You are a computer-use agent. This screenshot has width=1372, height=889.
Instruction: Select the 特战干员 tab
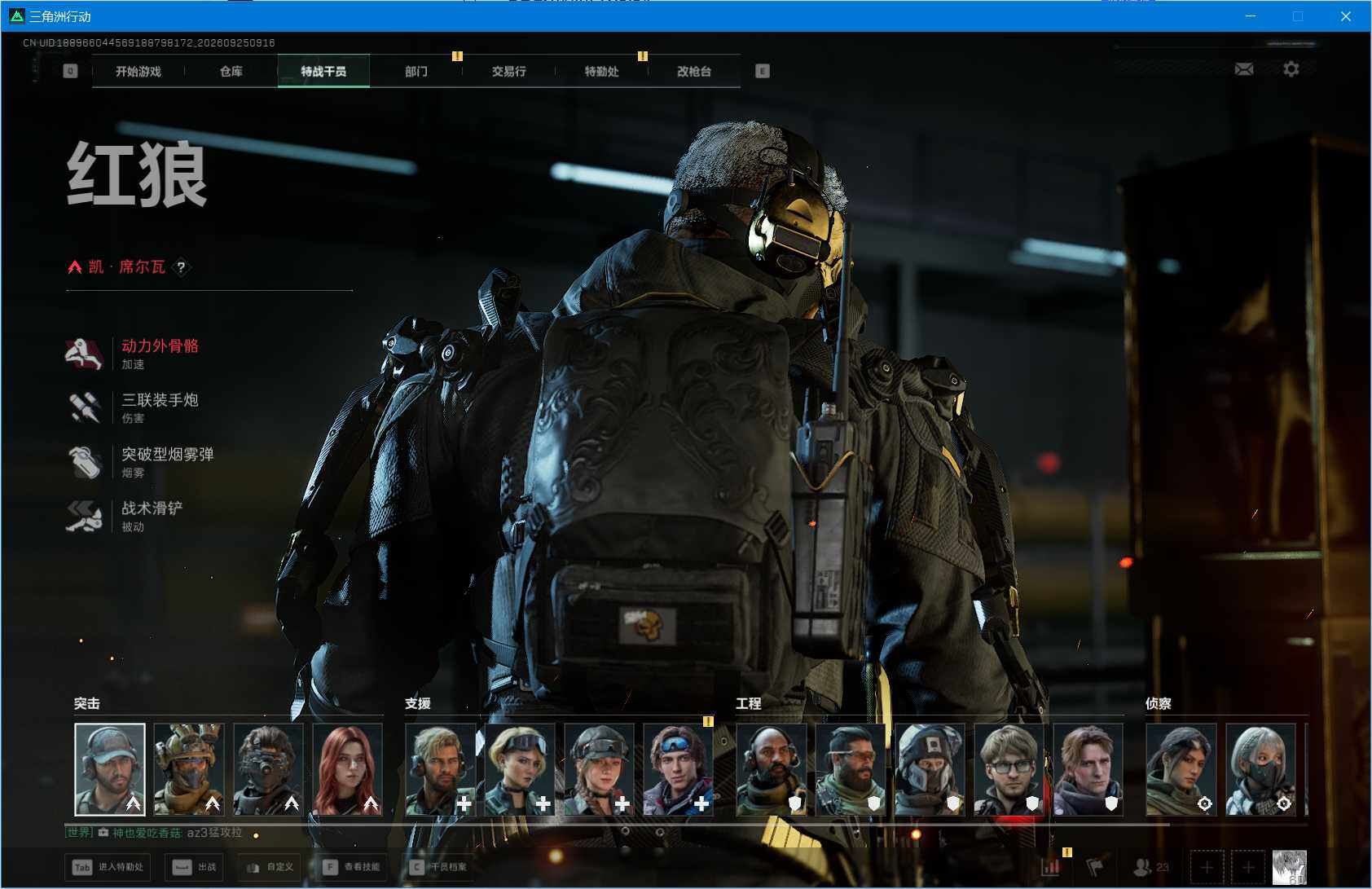[x=323, y=71]
